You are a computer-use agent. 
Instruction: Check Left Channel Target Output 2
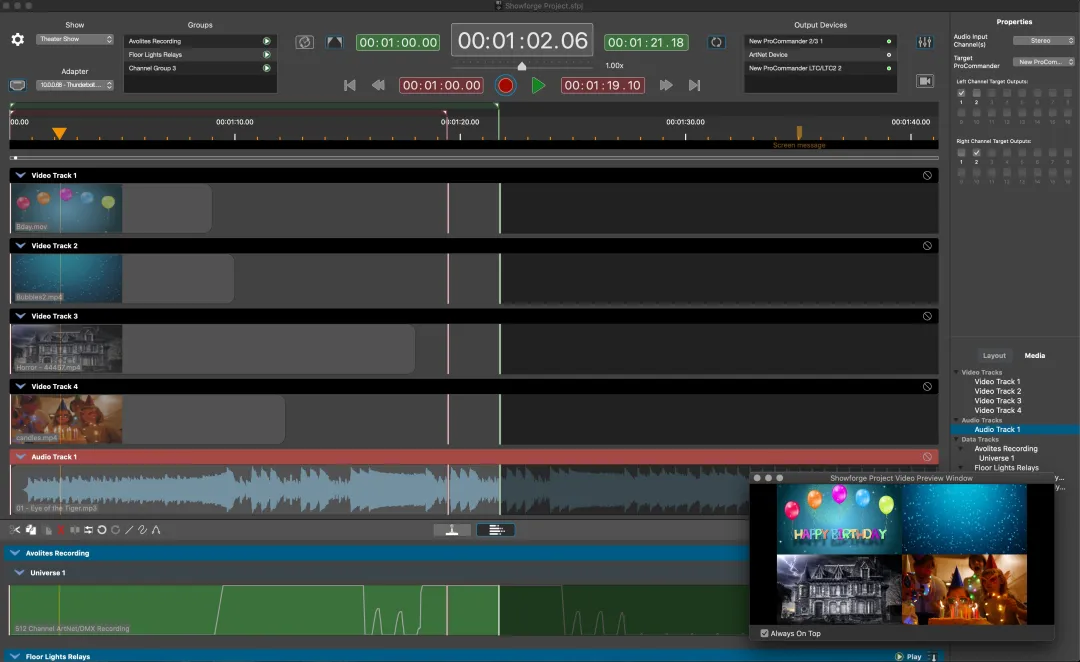tap(976, 93)
